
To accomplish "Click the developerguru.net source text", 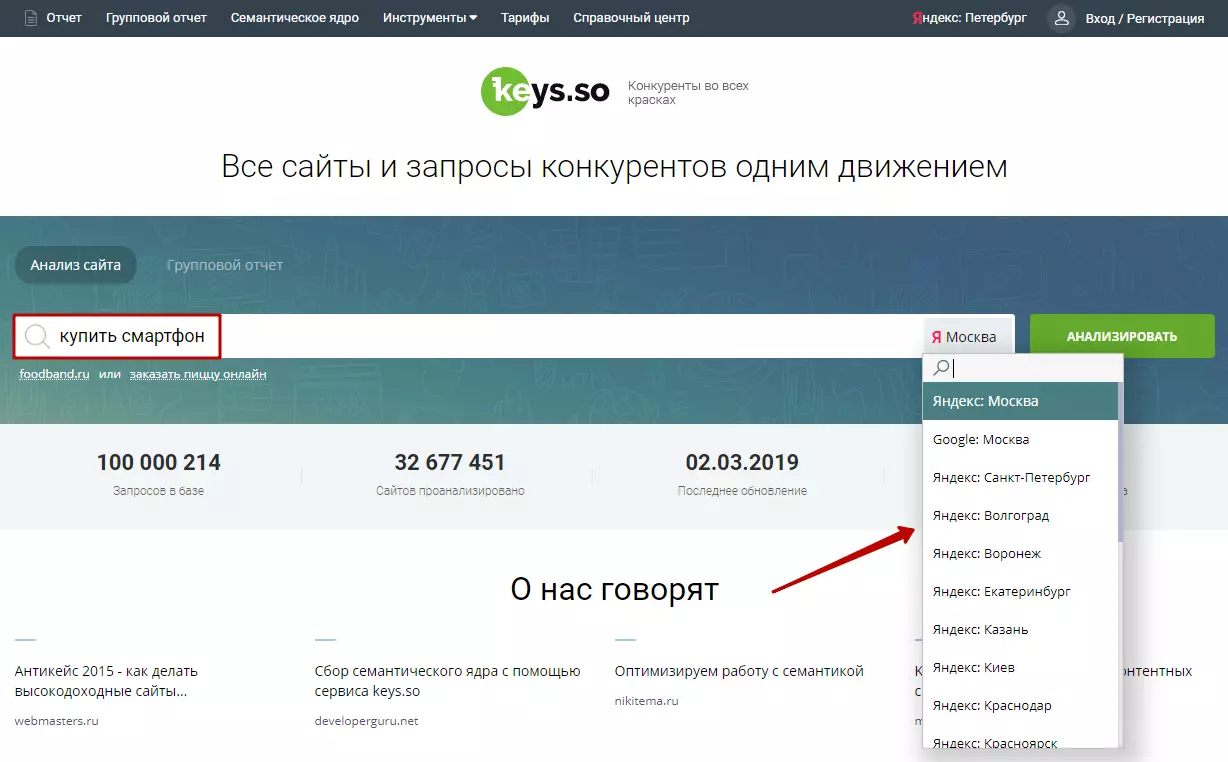I will click(366, 720).
